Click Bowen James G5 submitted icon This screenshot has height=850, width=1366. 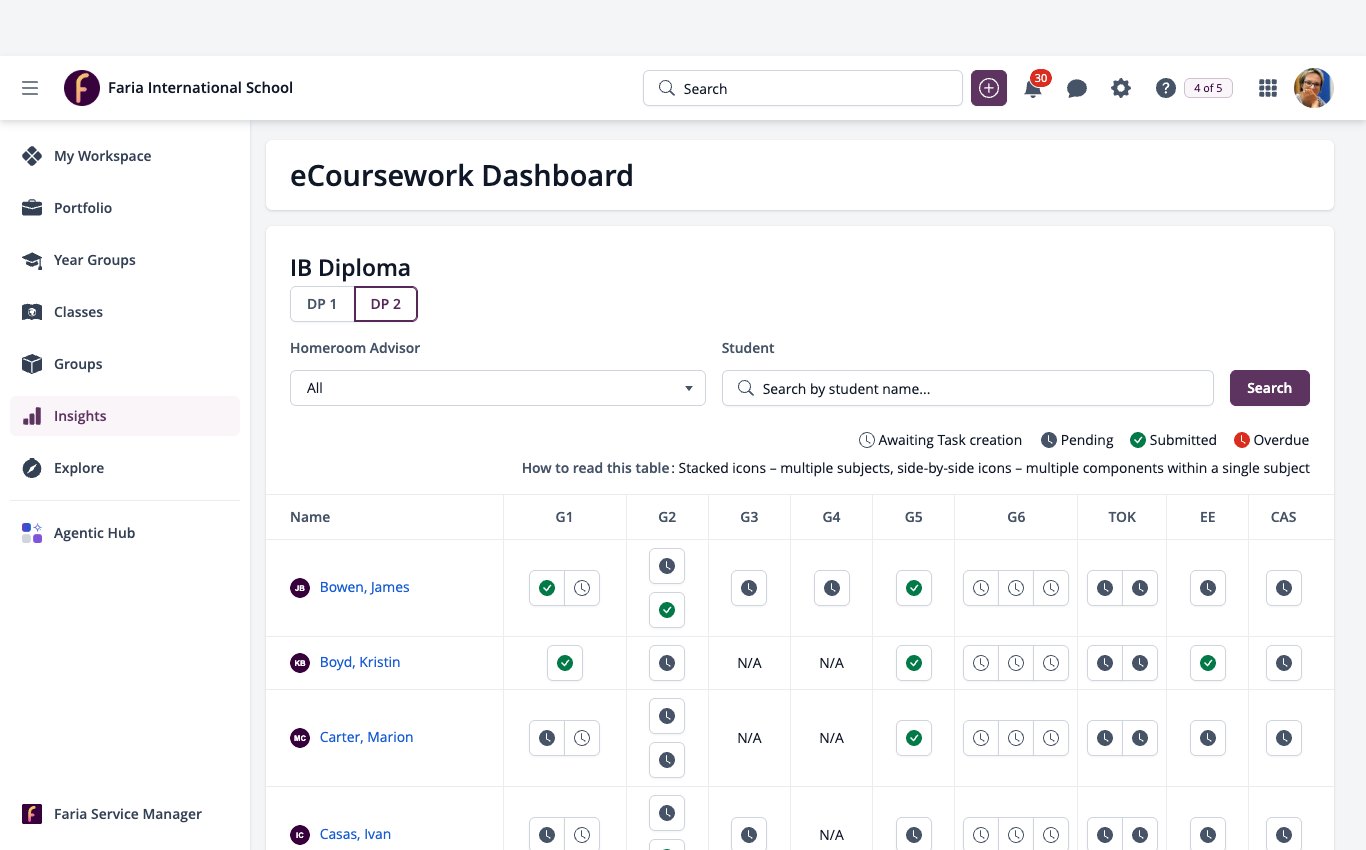point(914,588)
